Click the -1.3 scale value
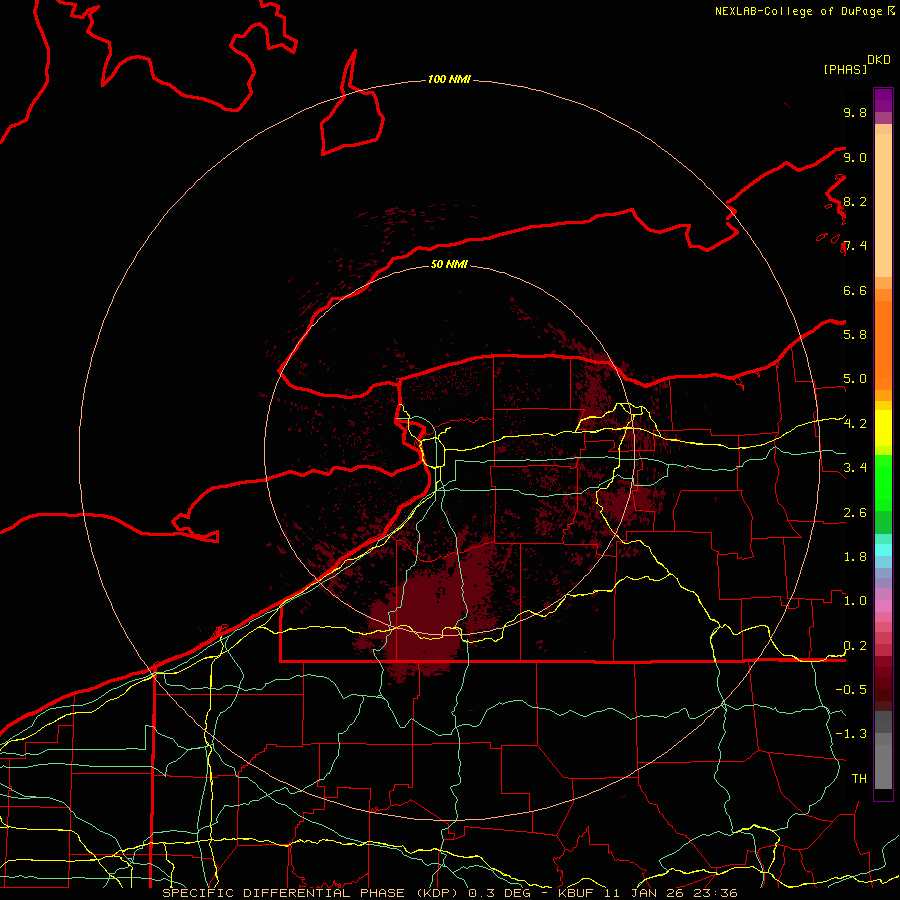Screen dimensions: 900x900 851,734
